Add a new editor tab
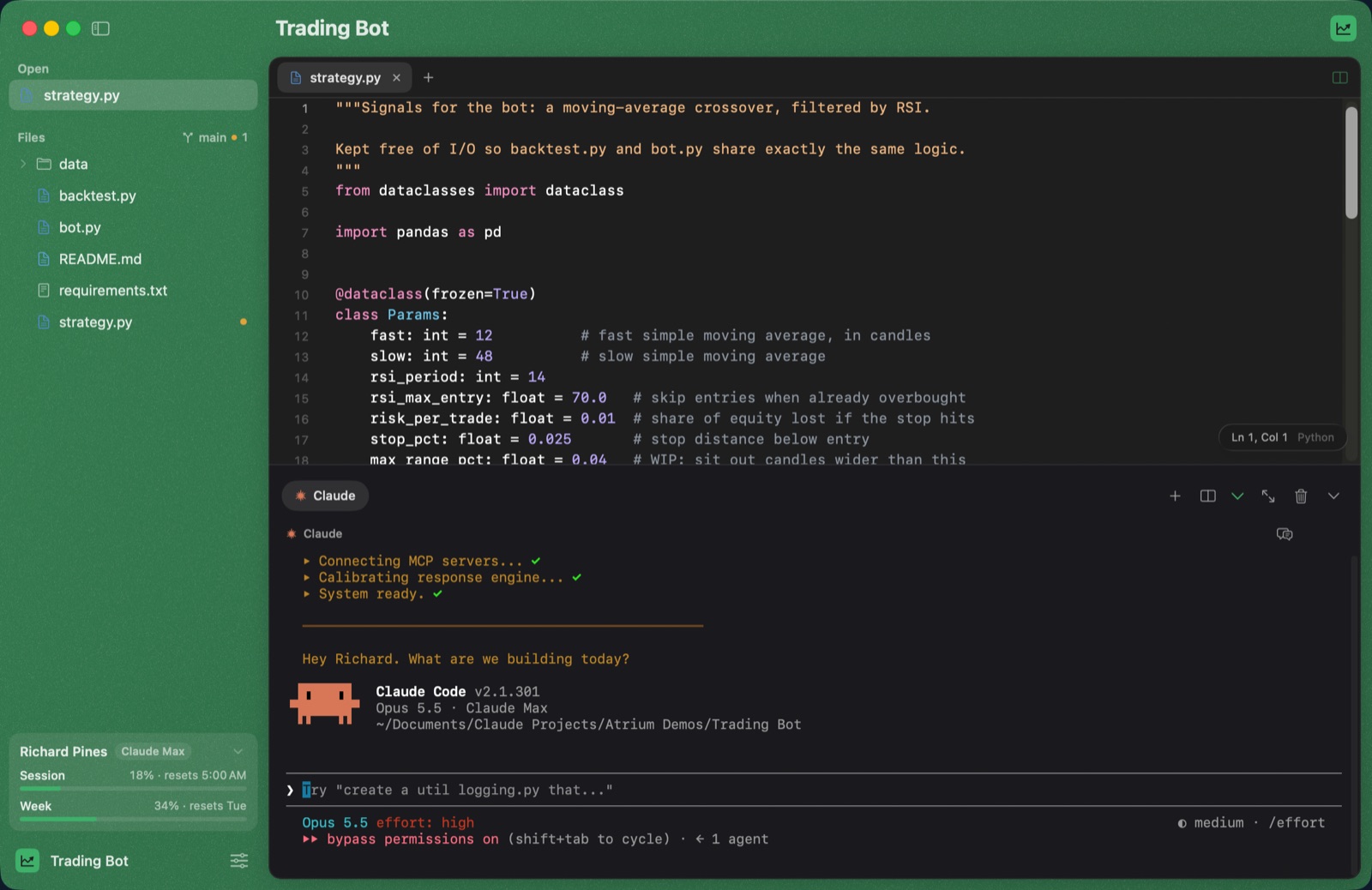Image resolution: width=1372 pixels, height=890 pixels. pos(428,77)
